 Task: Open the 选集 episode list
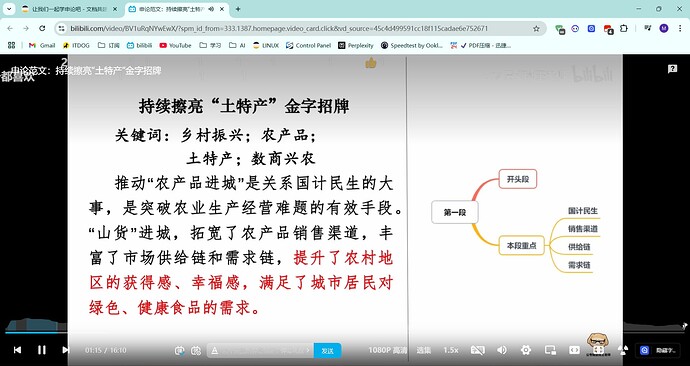(x=424, y=350)
